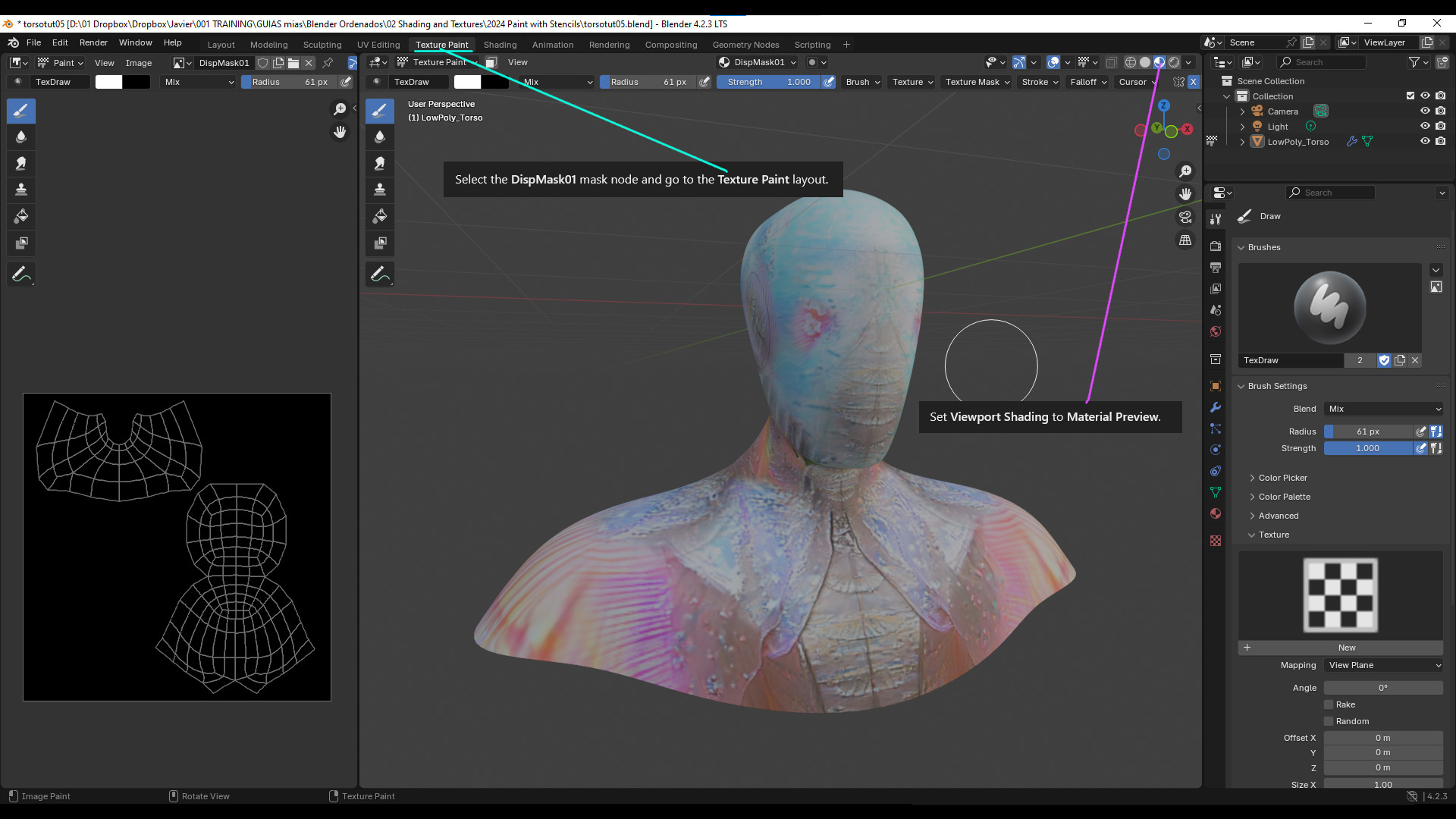Hide the Camera object in viewport

click(1425, 111)
